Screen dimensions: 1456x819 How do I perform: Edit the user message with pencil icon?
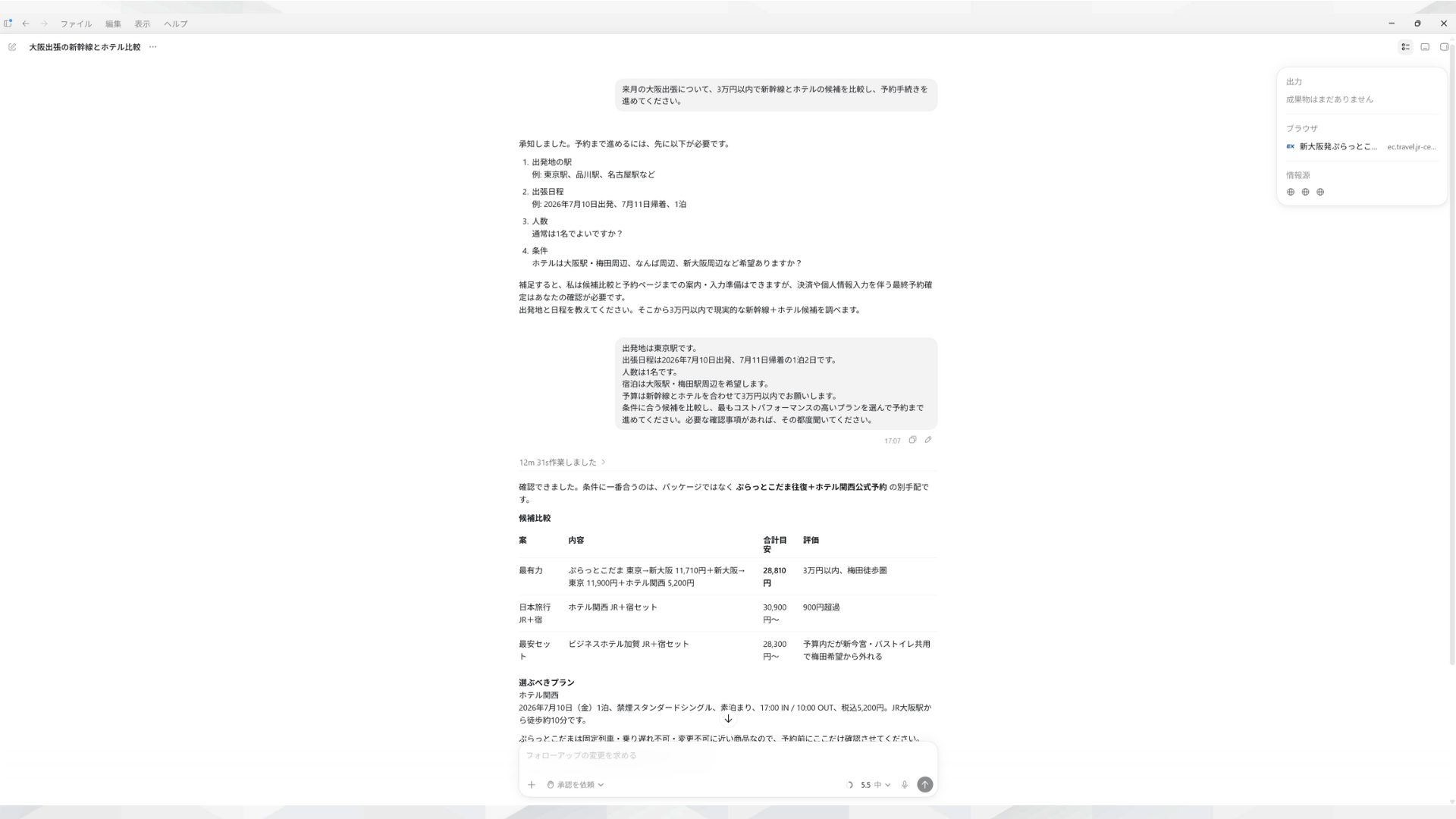[927, 440]
